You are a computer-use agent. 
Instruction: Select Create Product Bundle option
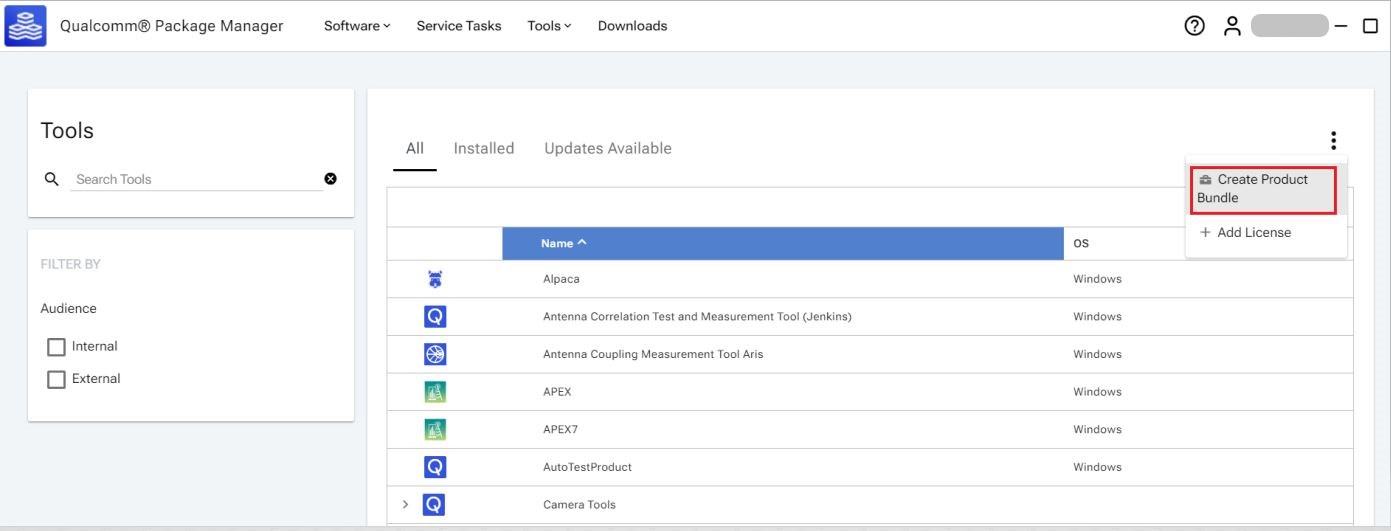[1264, 188]
